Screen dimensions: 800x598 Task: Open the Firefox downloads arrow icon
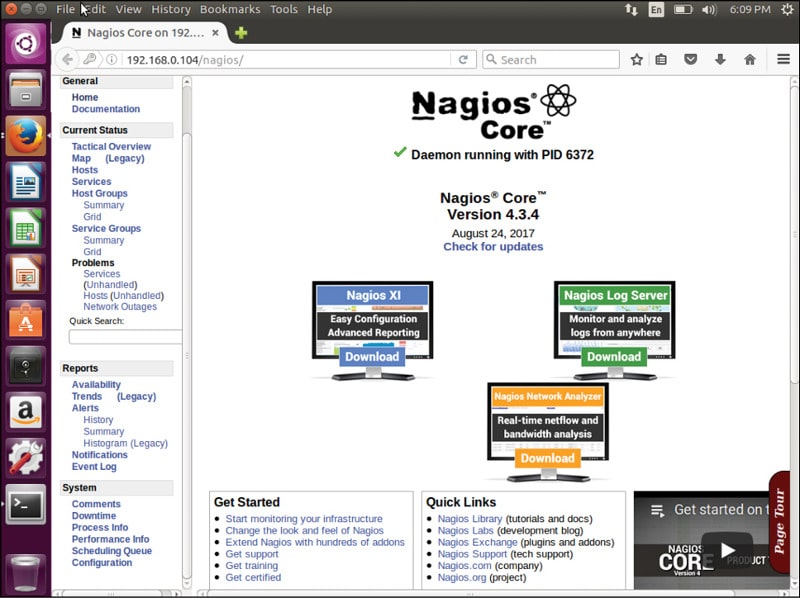[x=720, y=60]
